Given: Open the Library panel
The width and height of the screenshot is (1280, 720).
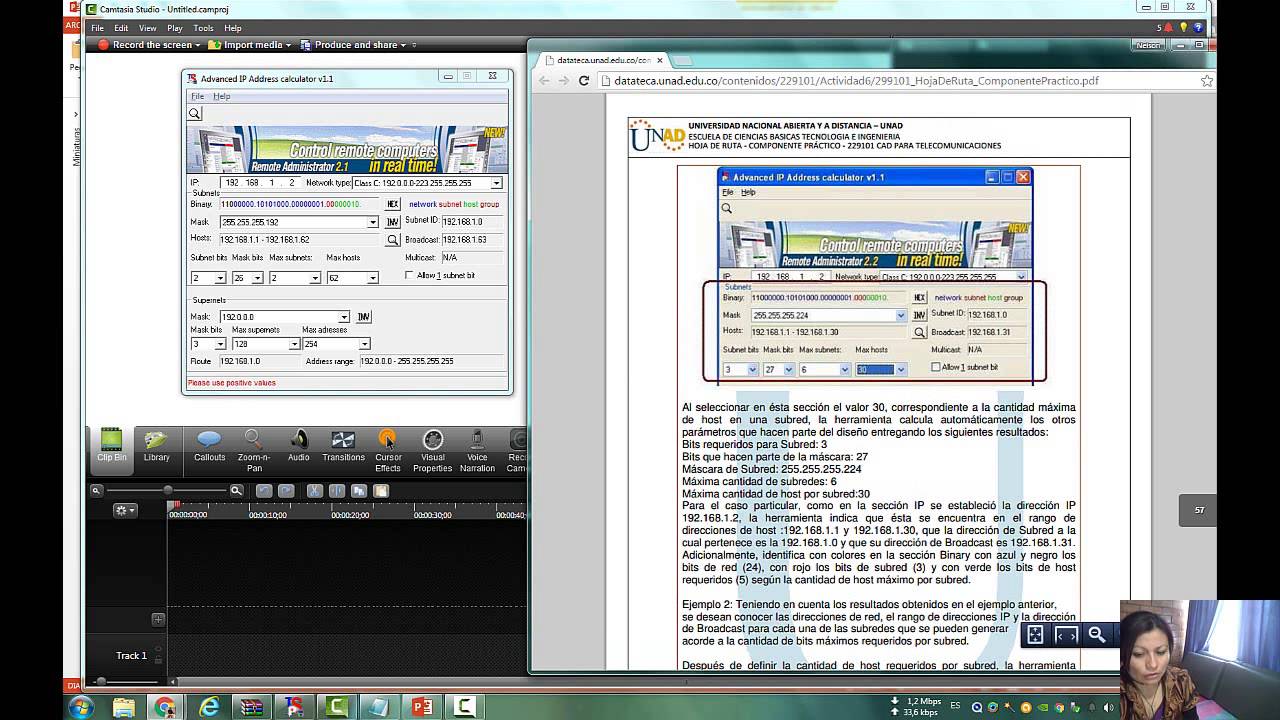Looking at the screenshot, I should pos(156,447).
